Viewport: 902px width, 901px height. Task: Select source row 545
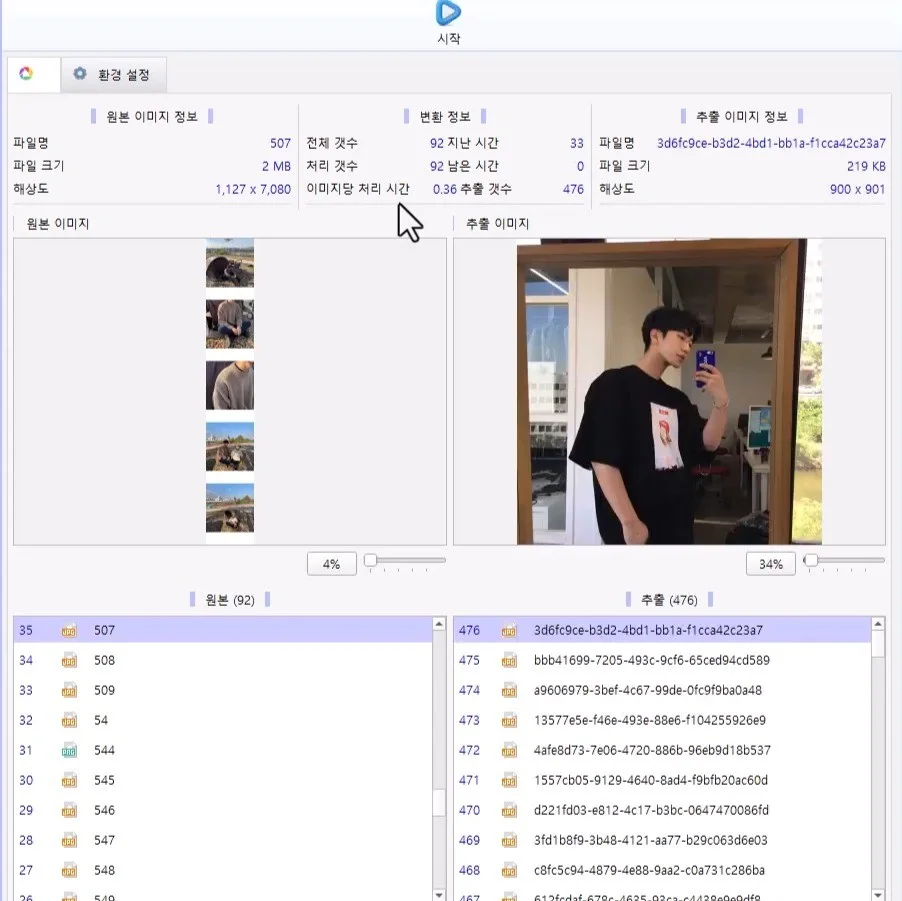223,780
